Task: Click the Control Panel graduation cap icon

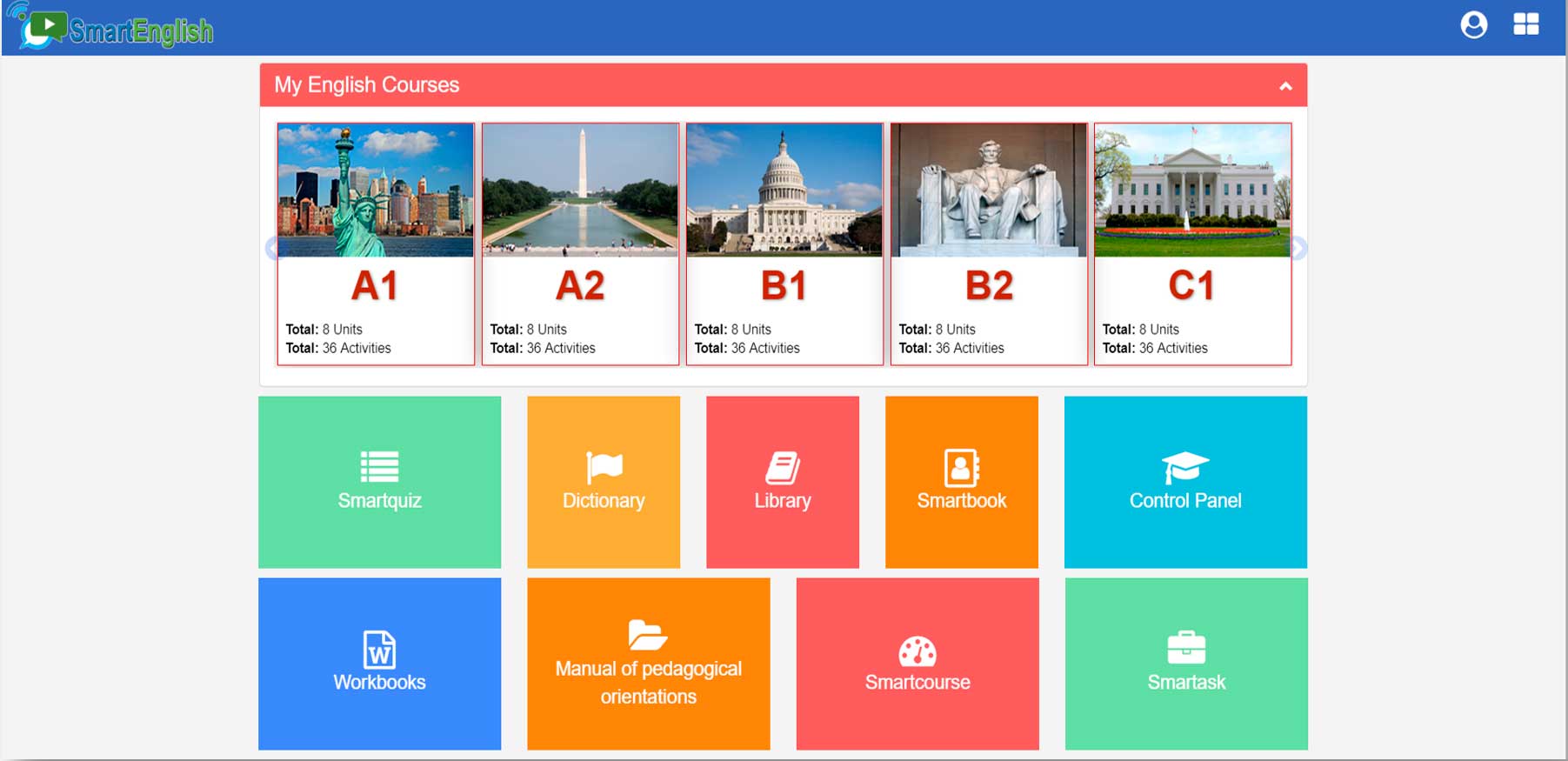Action: point(1185,467)
